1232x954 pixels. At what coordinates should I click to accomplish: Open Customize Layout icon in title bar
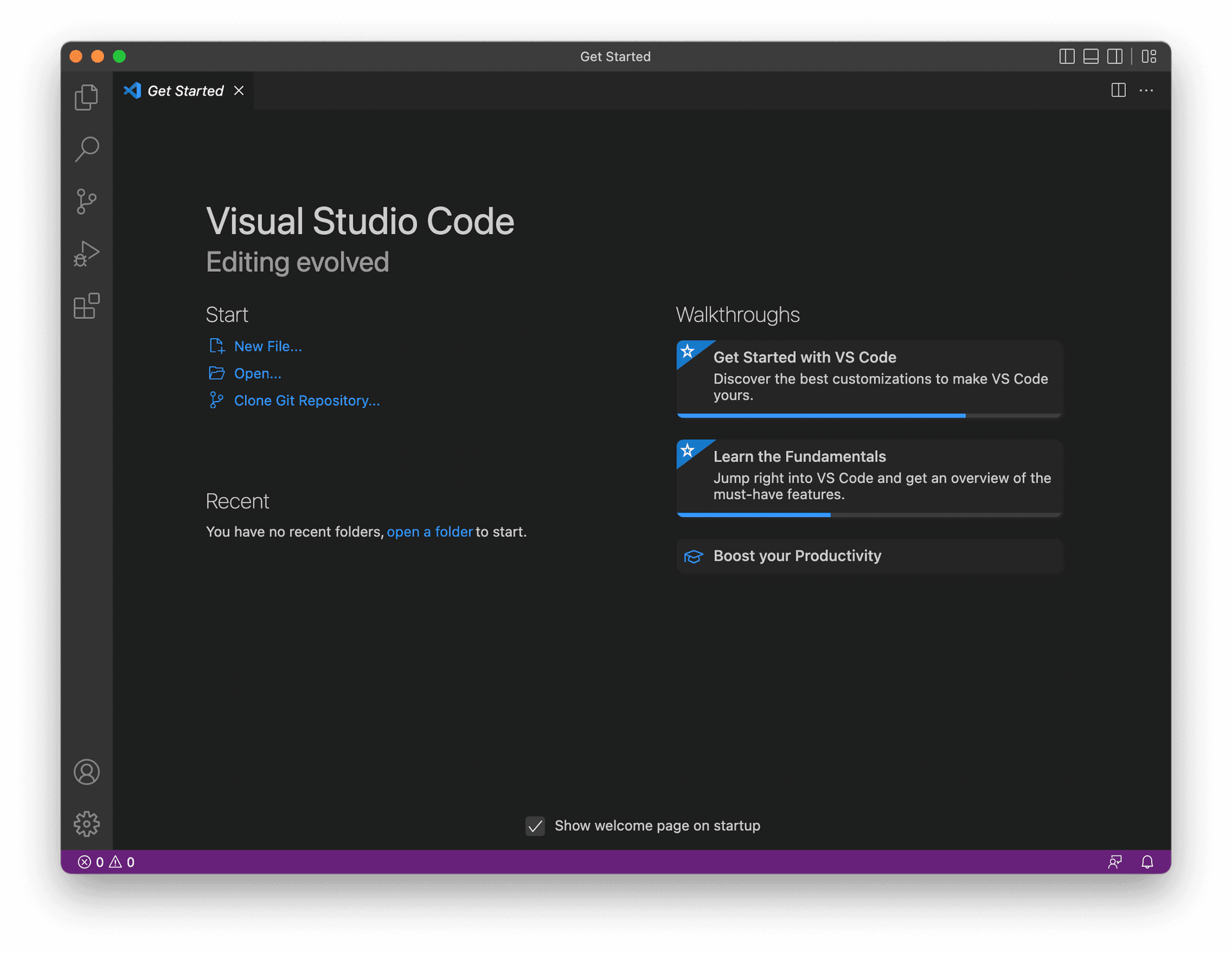pos(1149,56)
